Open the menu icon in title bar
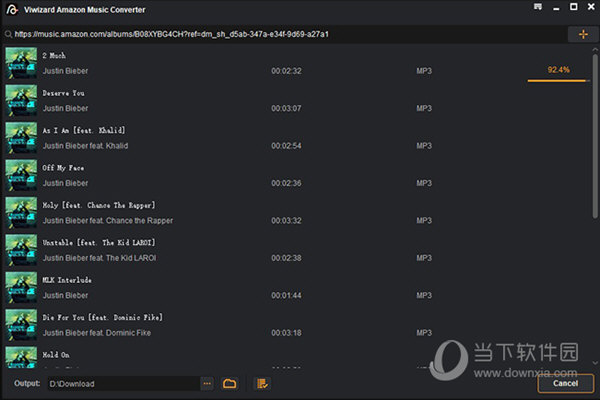The image size is (600, 400). click(538, 7)
